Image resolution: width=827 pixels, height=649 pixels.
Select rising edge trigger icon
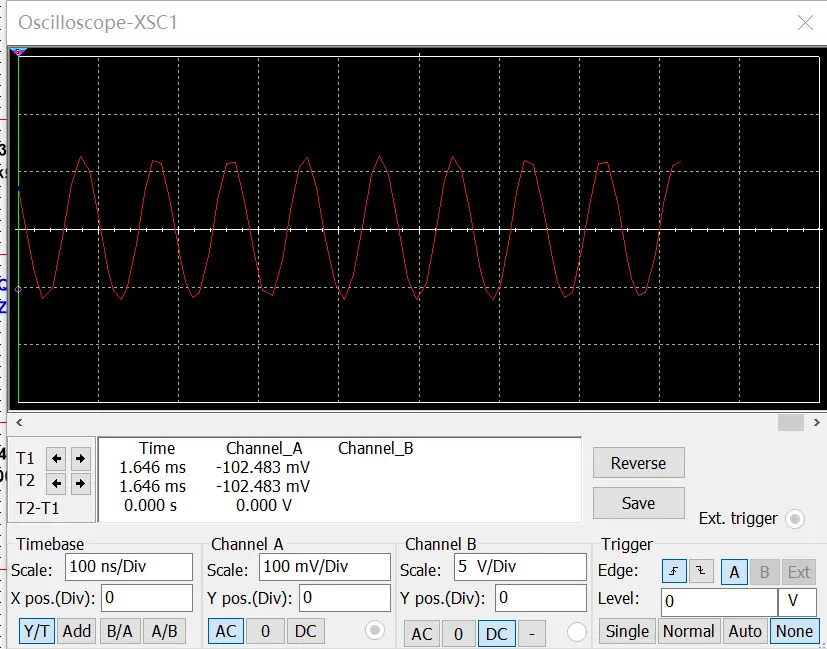pos(674,571)
